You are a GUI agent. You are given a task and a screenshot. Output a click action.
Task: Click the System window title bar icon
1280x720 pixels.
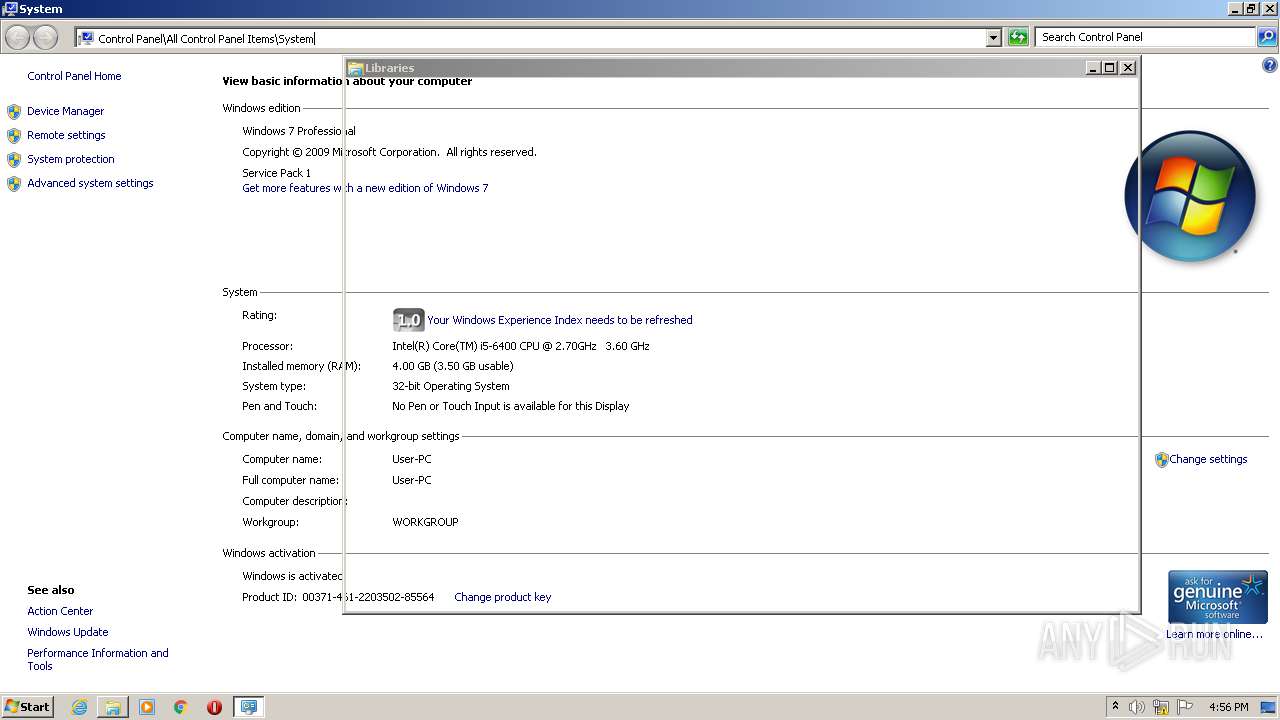point(10,9)
